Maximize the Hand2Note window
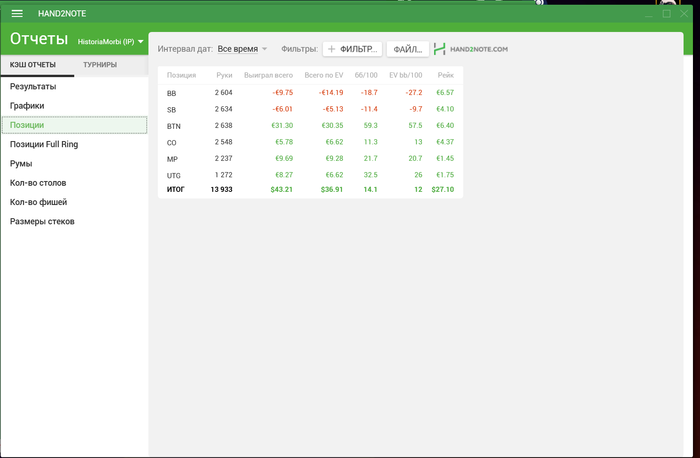 point(667,14)
